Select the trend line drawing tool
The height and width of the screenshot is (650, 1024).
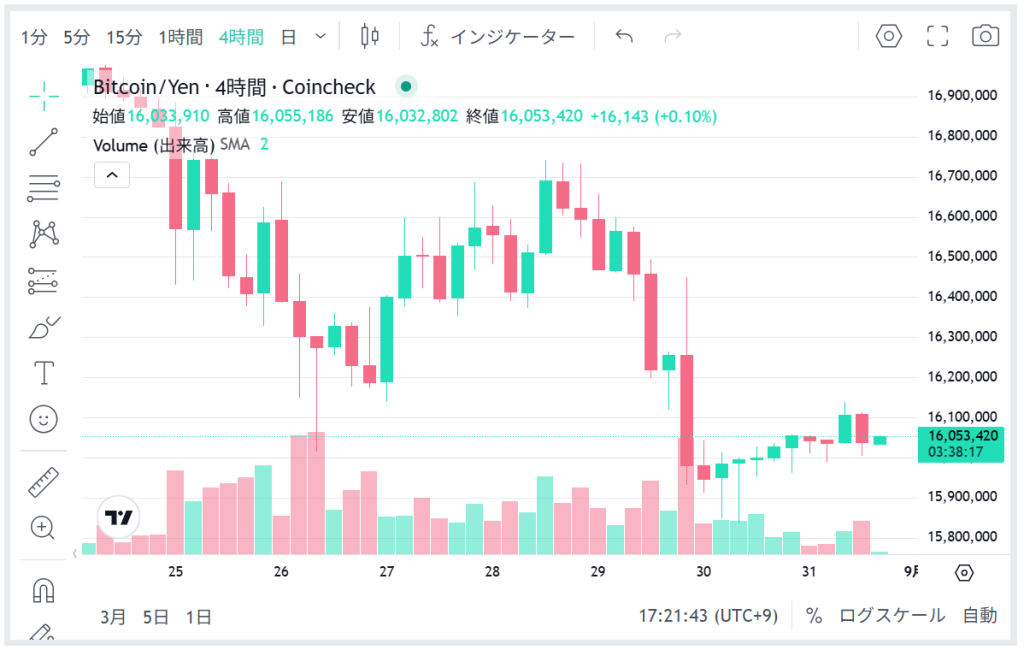44,142
